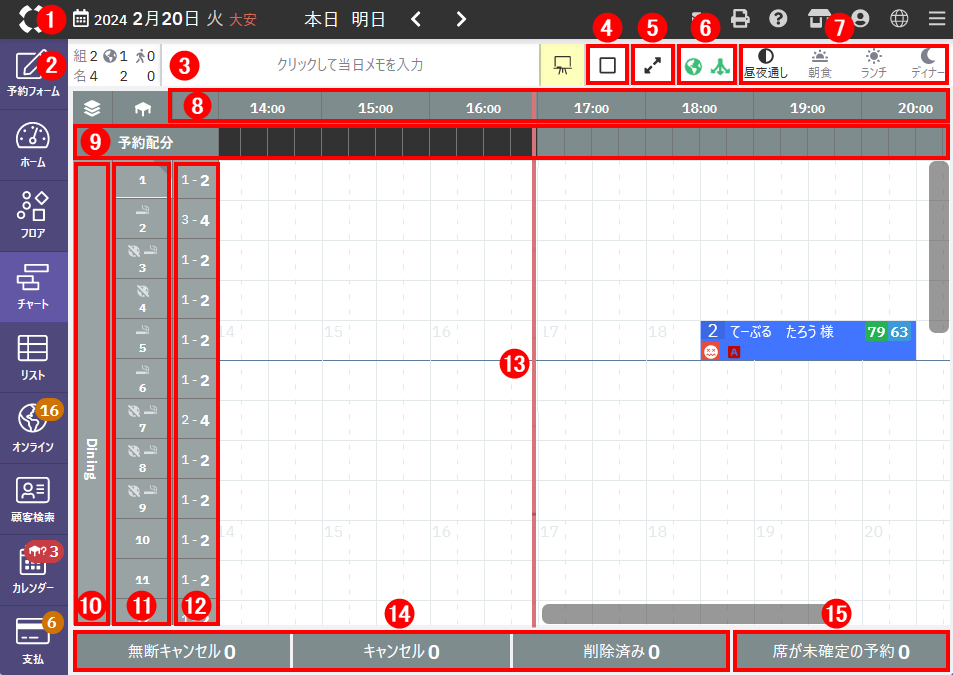Open the date picker showing 2月20日
The image size is (953, 675).
(x=150, y=19)
